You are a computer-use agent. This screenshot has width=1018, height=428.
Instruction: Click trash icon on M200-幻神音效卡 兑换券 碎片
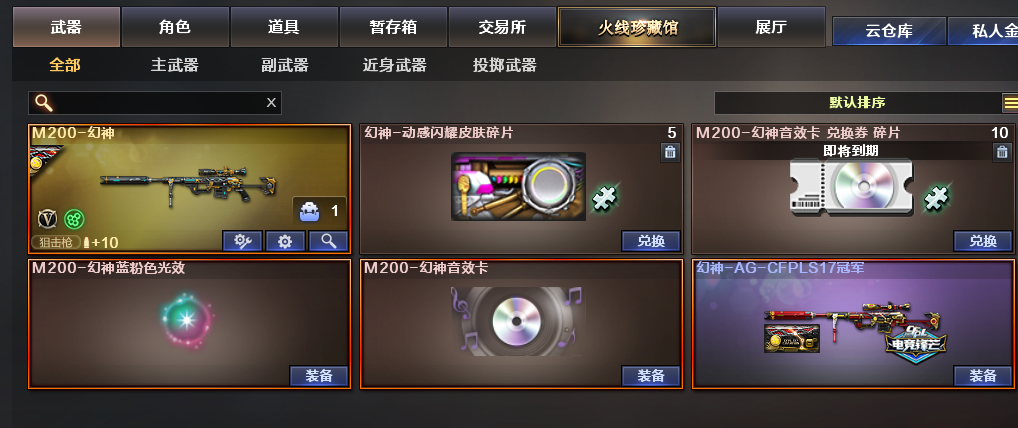click(1002, 153)
